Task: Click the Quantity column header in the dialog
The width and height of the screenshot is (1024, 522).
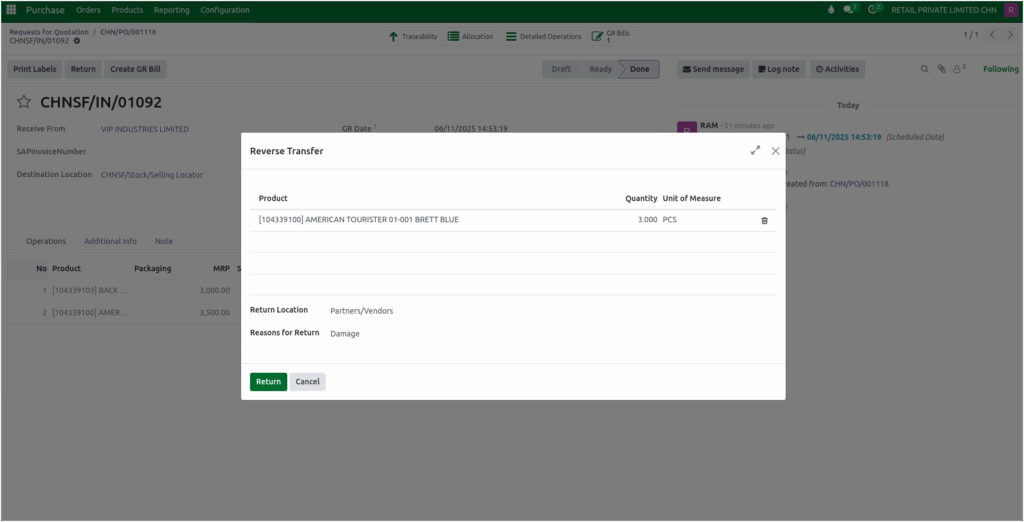Action: (x=641, y=199)
